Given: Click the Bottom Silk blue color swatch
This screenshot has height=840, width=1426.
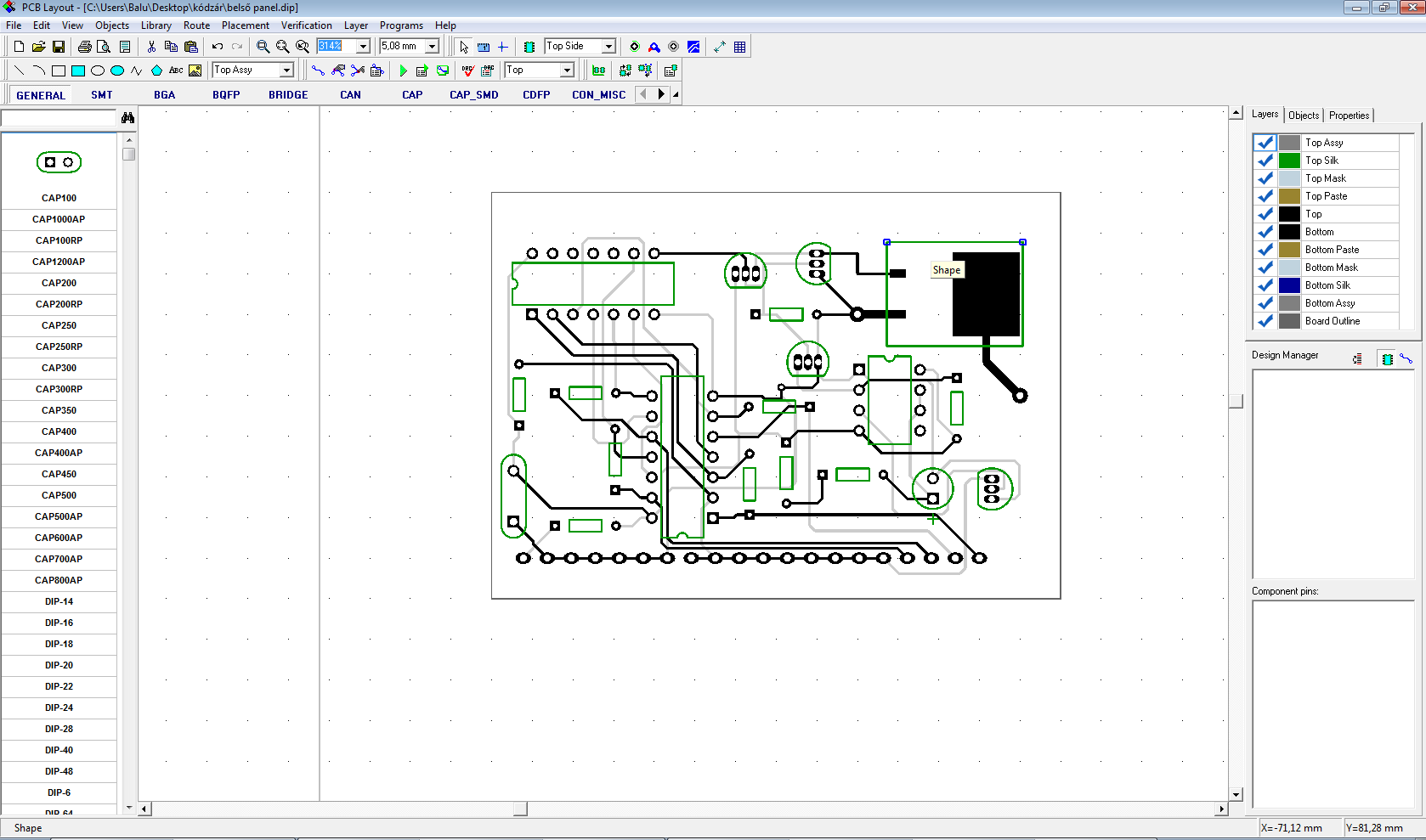Looking at the screenshot, I should 1289,285.
